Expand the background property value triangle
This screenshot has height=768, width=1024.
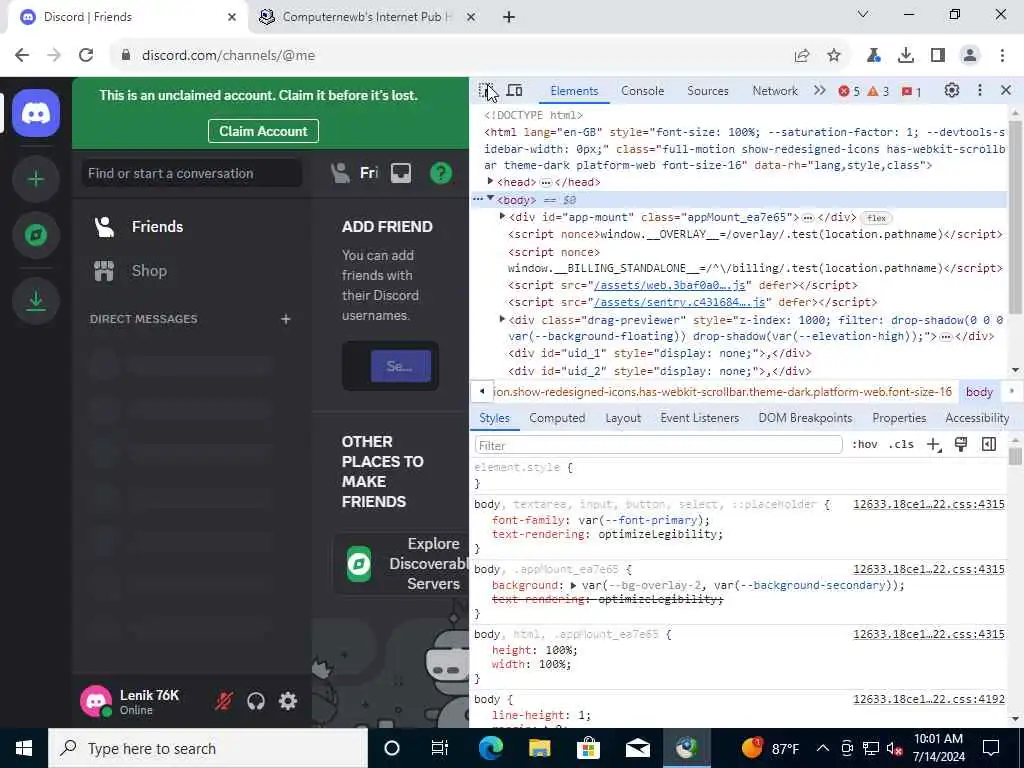[573, 585]
